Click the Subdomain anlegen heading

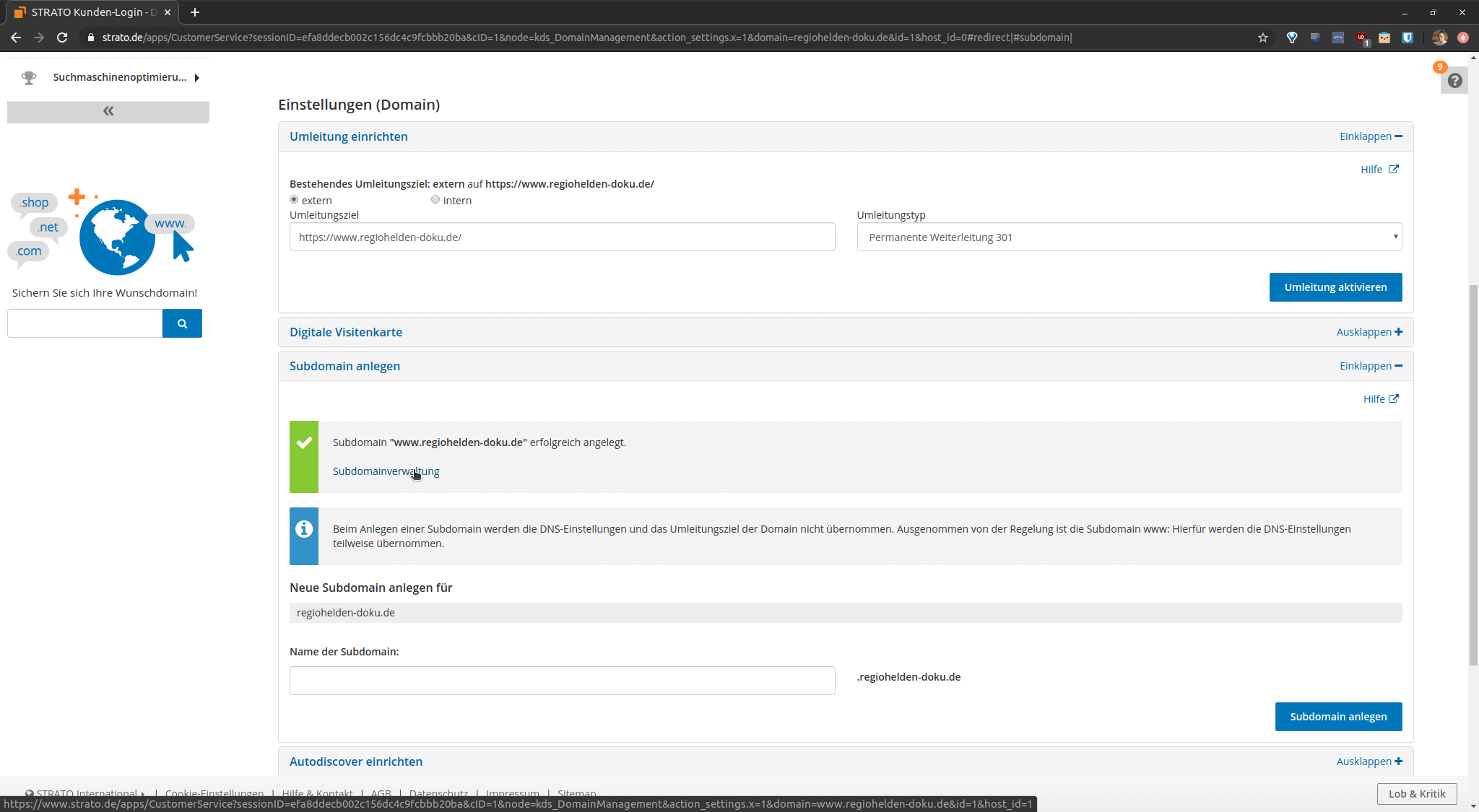tap(344, 366)
